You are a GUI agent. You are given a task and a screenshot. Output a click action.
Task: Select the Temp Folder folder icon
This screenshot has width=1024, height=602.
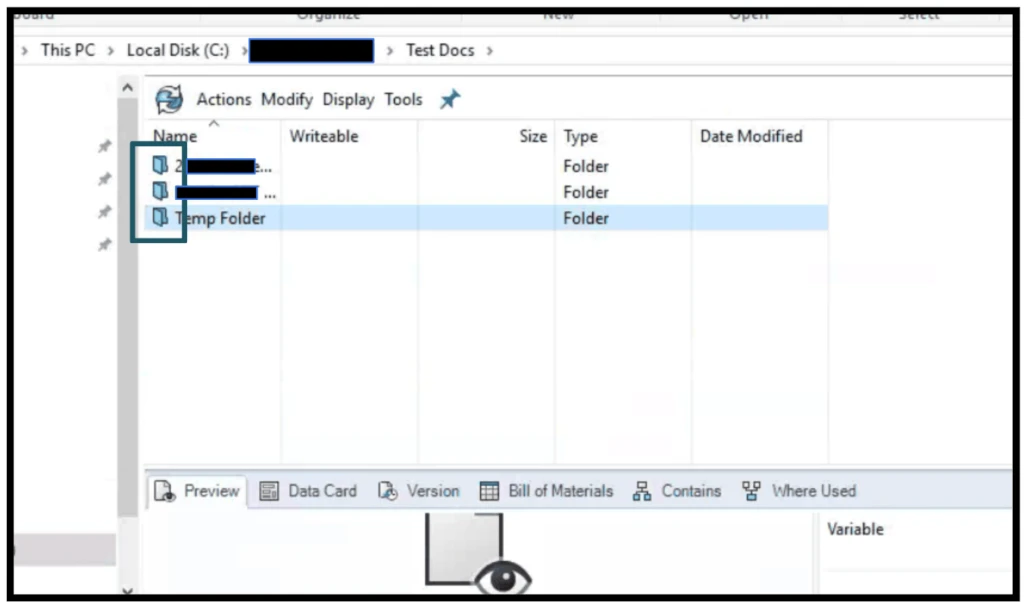tap(160, 217)
